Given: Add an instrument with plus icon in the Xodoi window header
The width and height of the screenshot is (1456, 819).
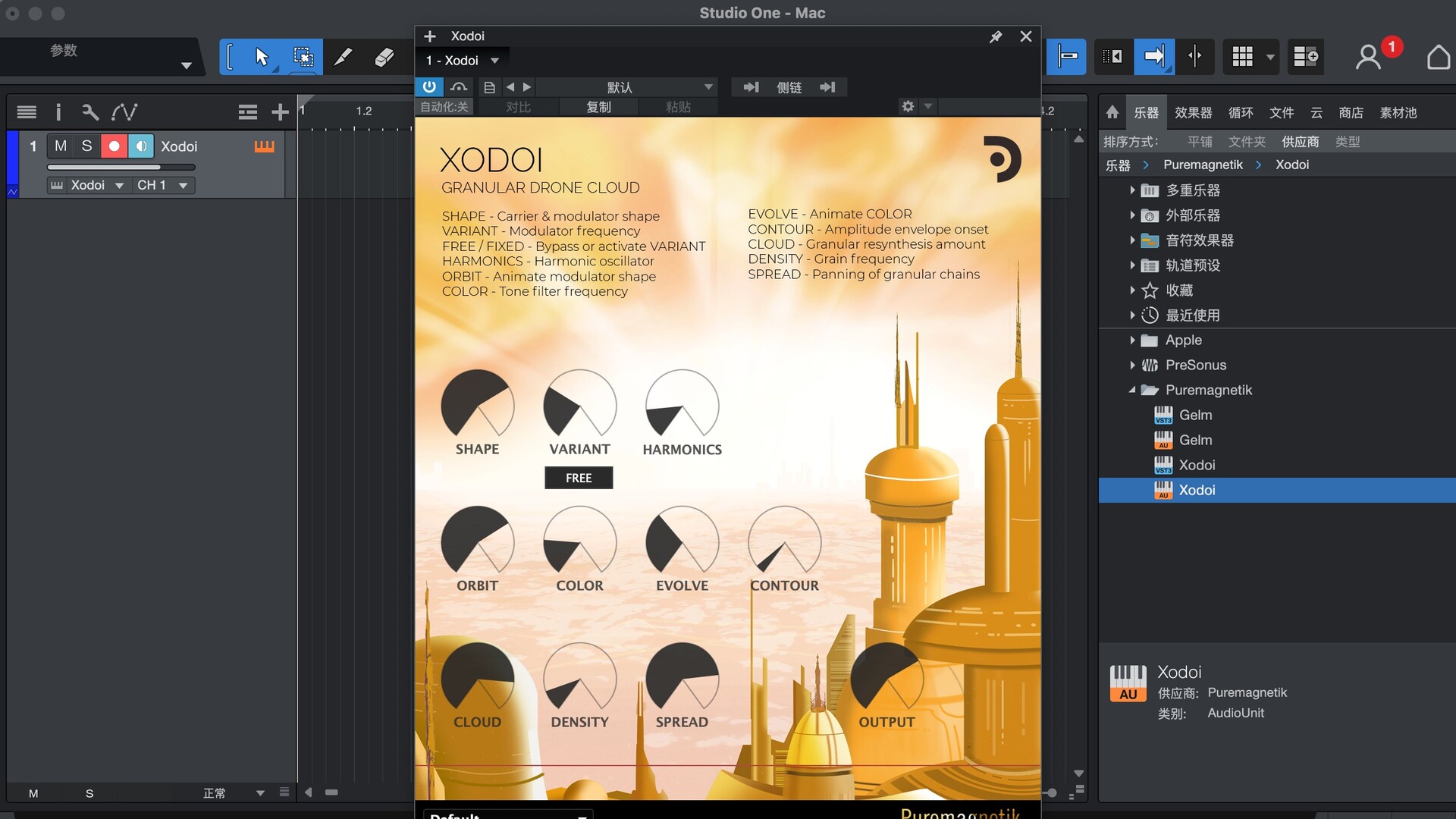Looking at the screenshot, I should 430,36.
